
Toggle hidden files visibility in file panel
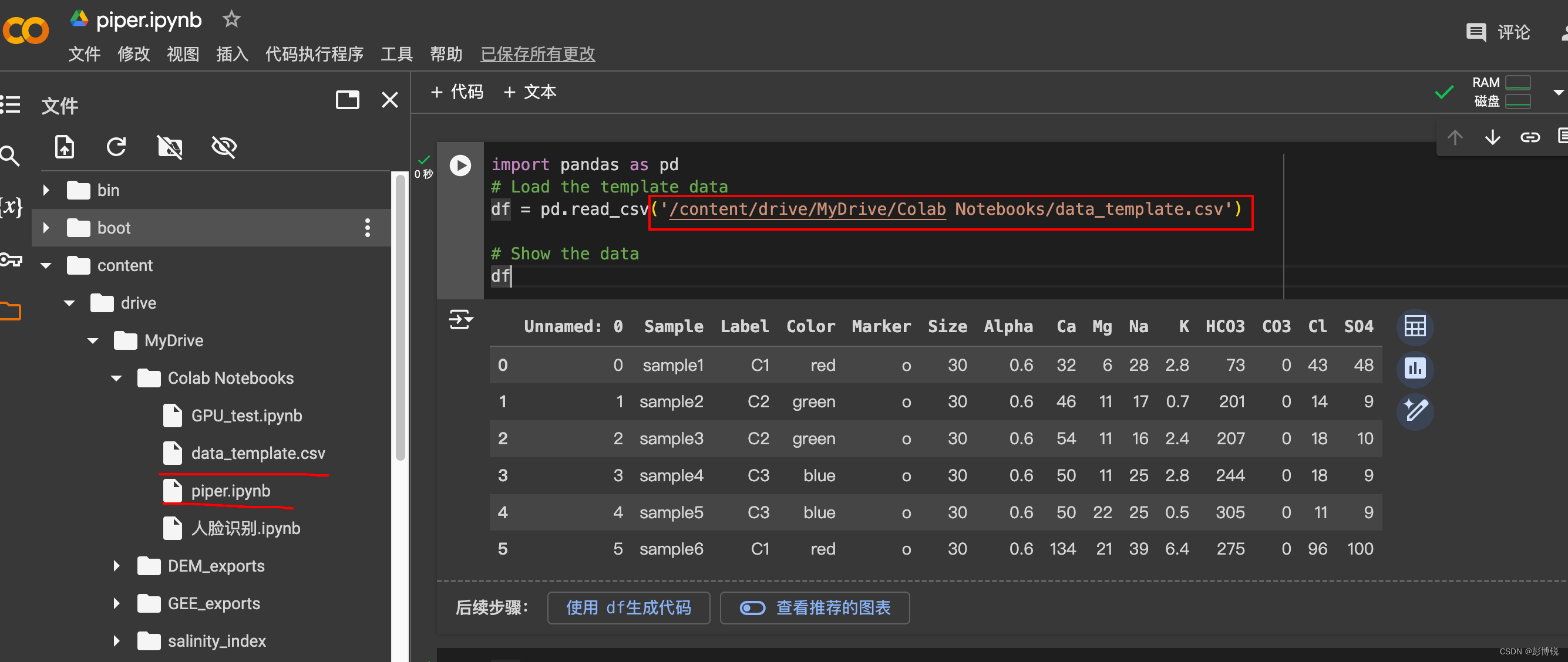coord(223,147)
